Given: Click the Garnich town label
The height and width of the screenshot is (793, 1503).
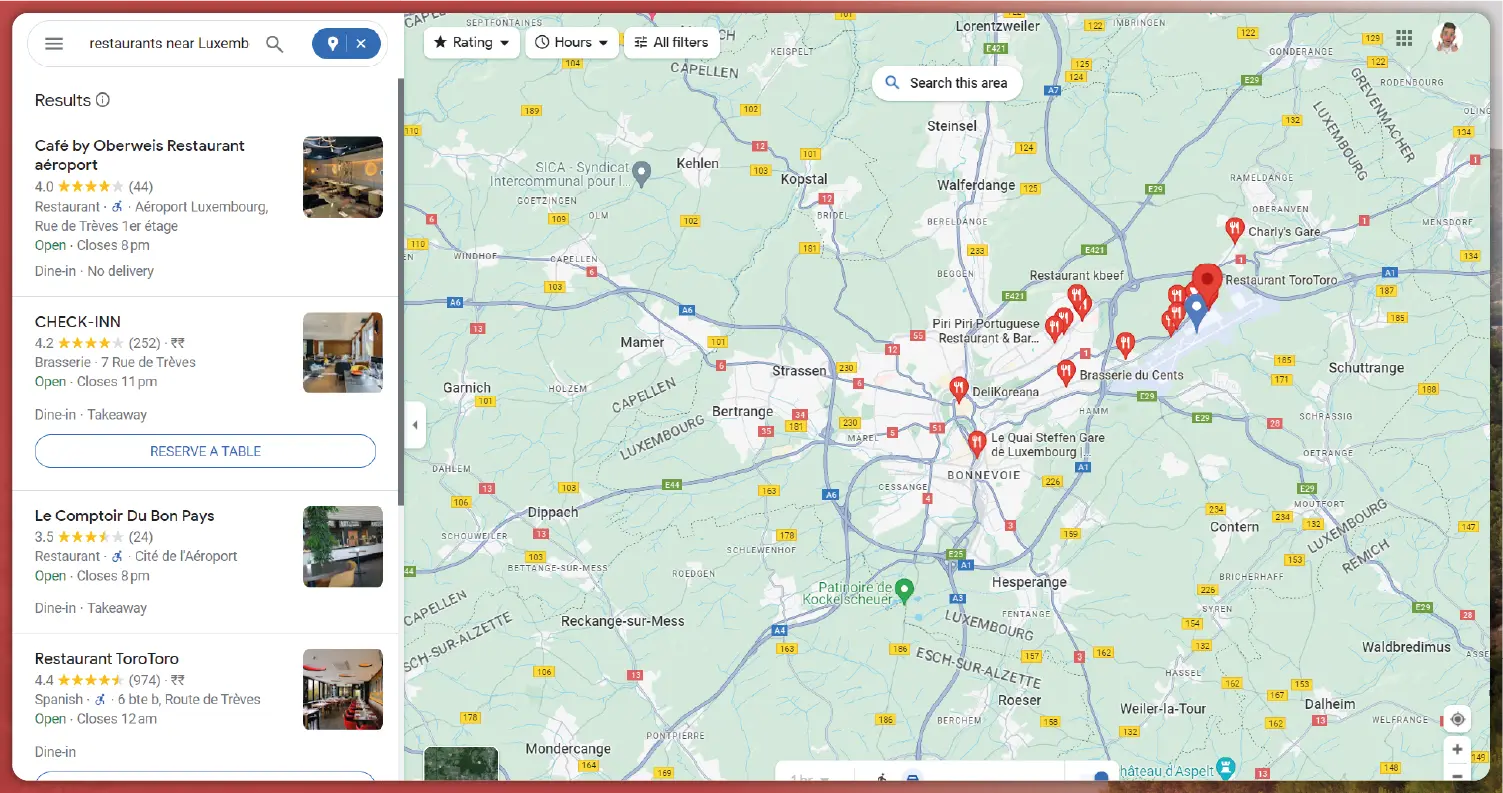Looking at the screenshot, I should (x=467, y=387).
